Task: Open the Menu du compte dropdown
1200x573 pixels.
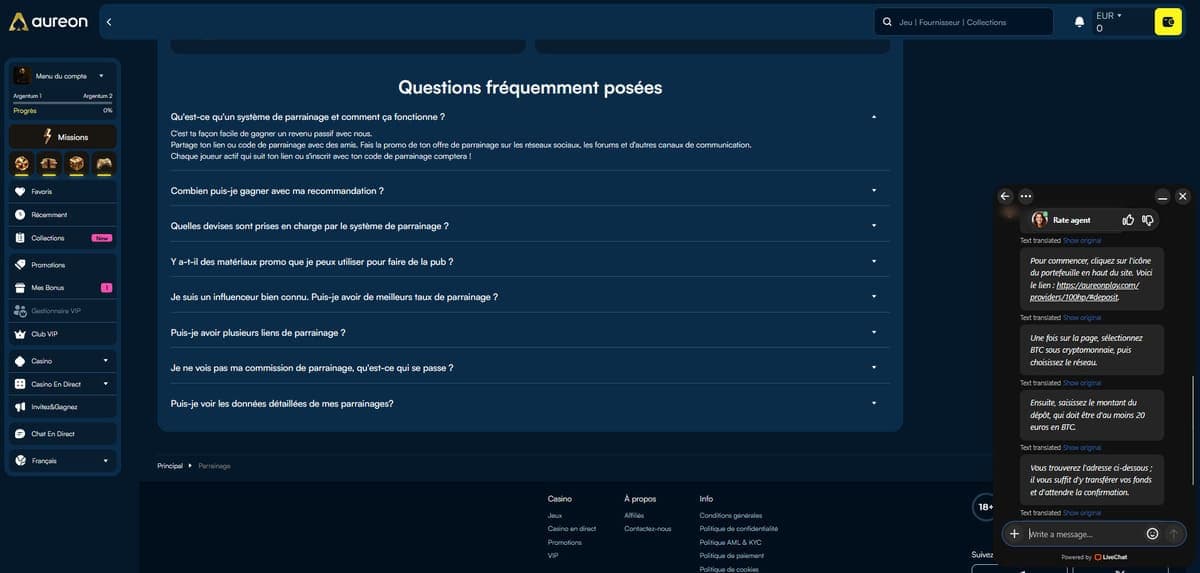Action: 63,76
